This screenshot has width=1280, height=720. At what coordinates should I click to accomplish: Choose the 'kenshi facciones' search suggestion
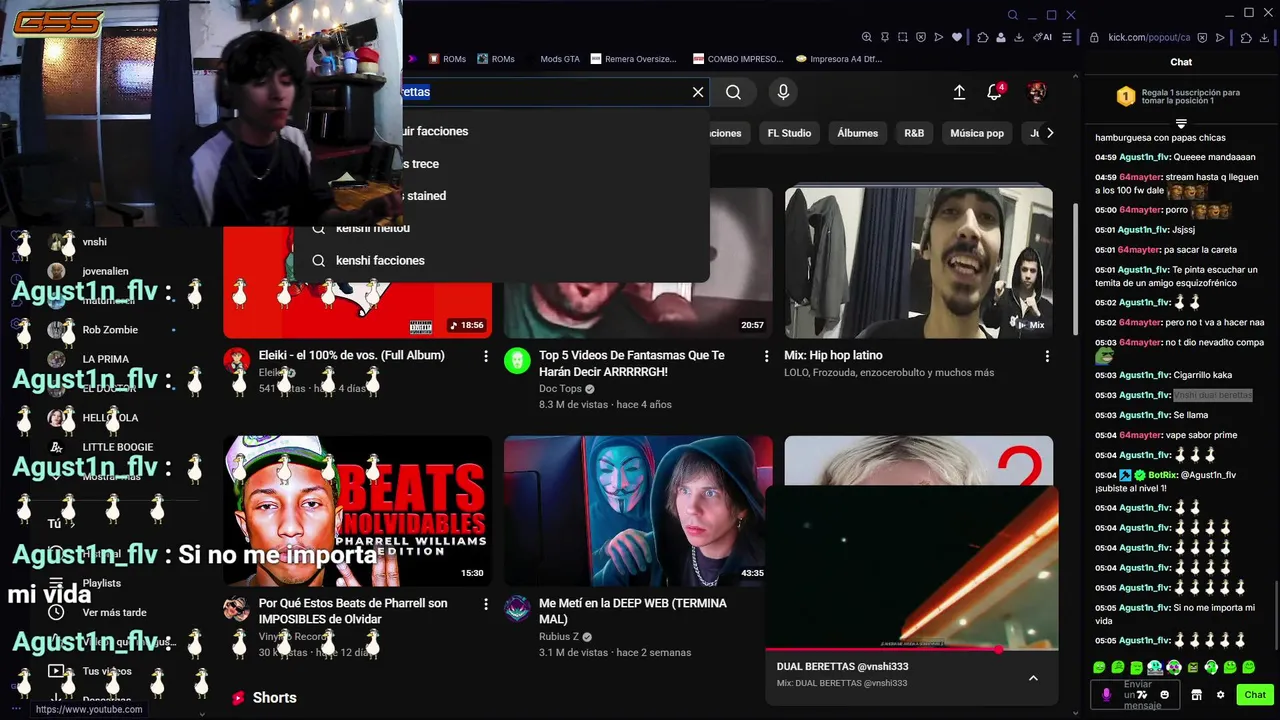coord(500,260)
